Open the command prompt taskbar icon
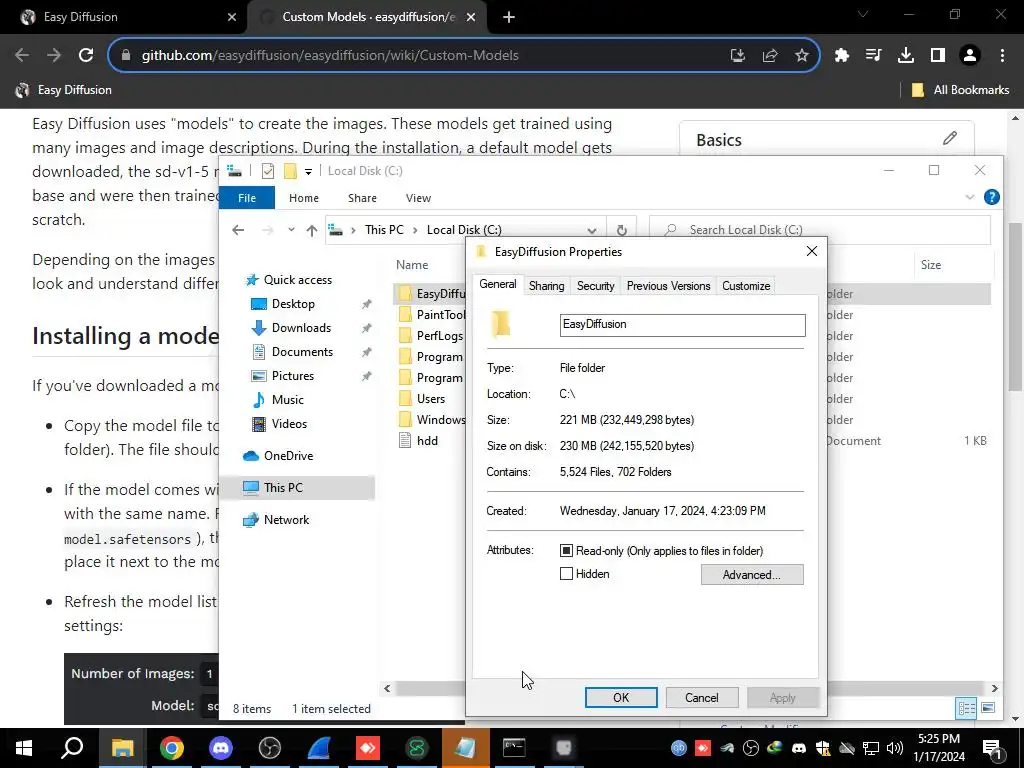 pos(515,748)
